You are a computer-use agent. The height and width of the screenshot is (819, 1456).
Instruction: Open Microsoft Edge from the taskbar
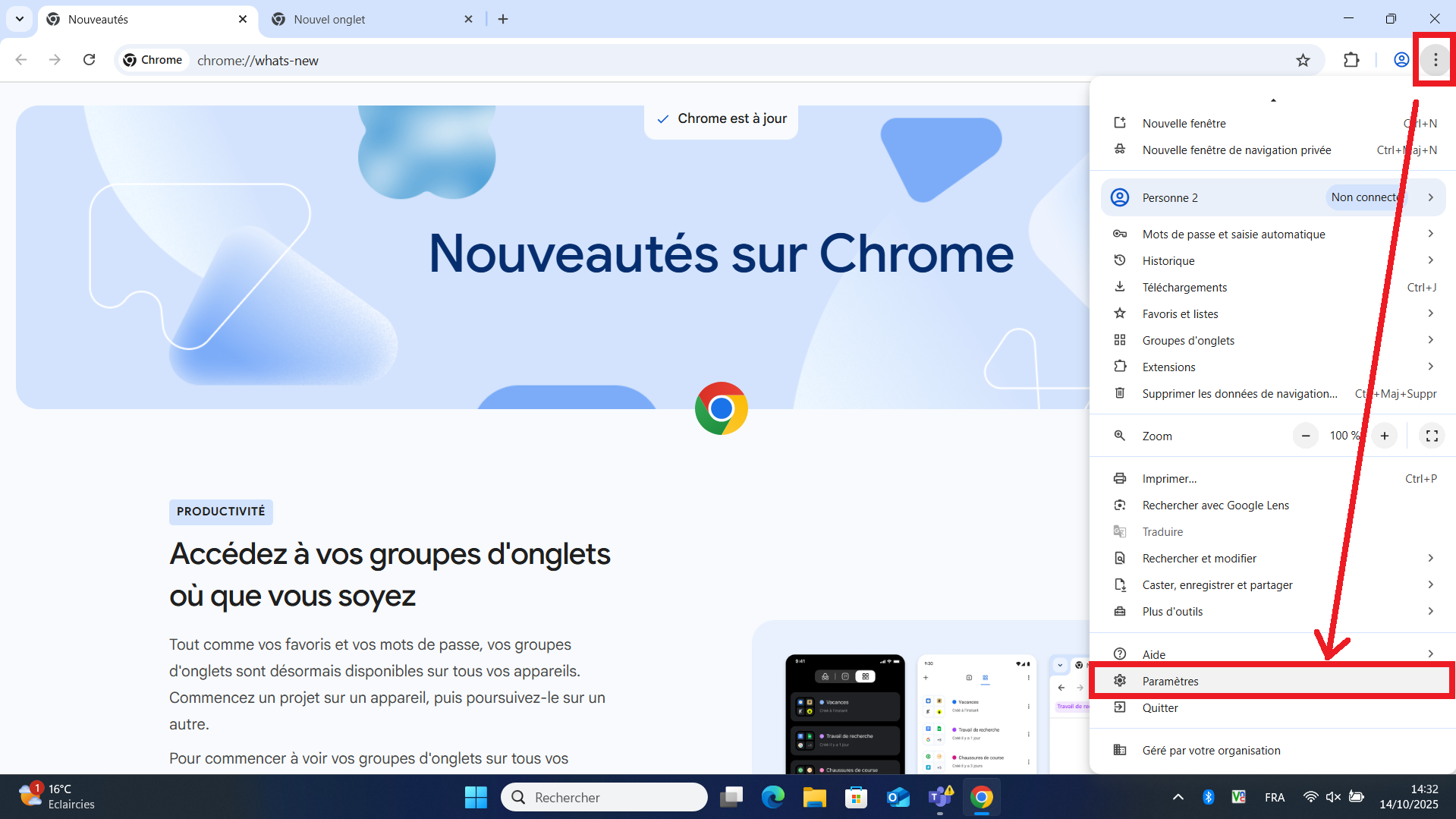pyautogui.click(x=773, y=797)
